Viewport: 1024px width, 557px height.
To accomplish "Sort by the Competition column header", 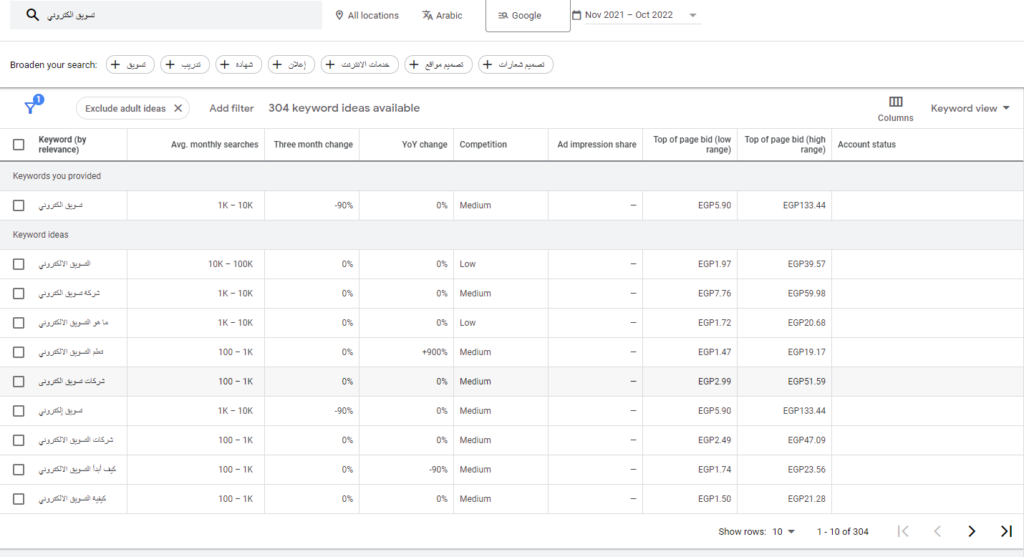I will pyautogui.click(x=483, y=145).
